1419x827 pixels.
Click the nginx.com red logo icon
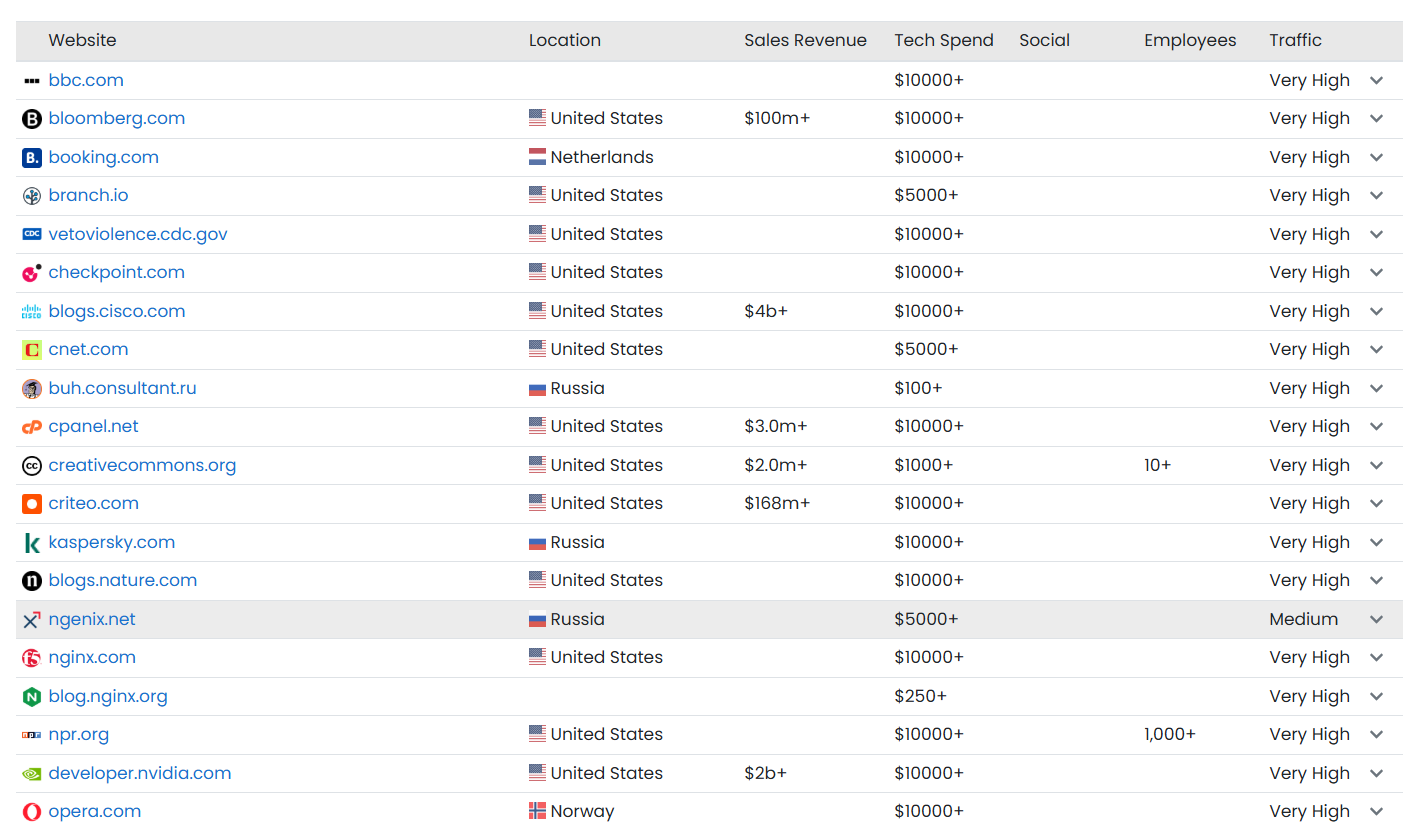pyautogui.click(x=32, y=658)
